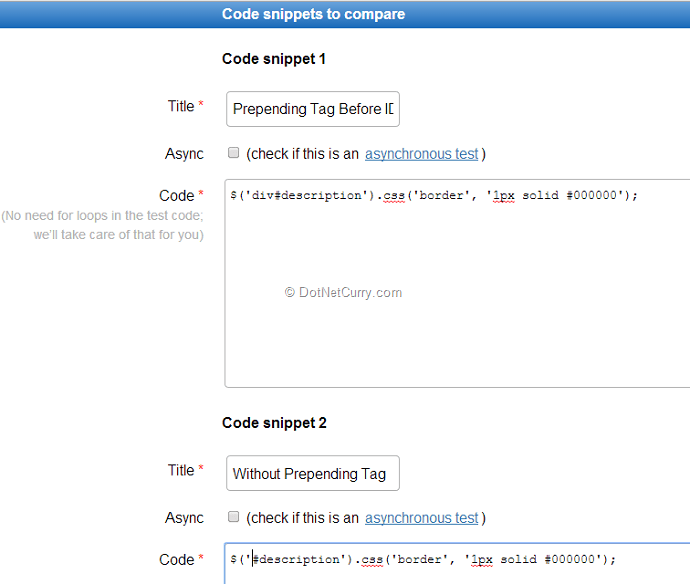Click the Code label of snippet 1

(177, 196)
